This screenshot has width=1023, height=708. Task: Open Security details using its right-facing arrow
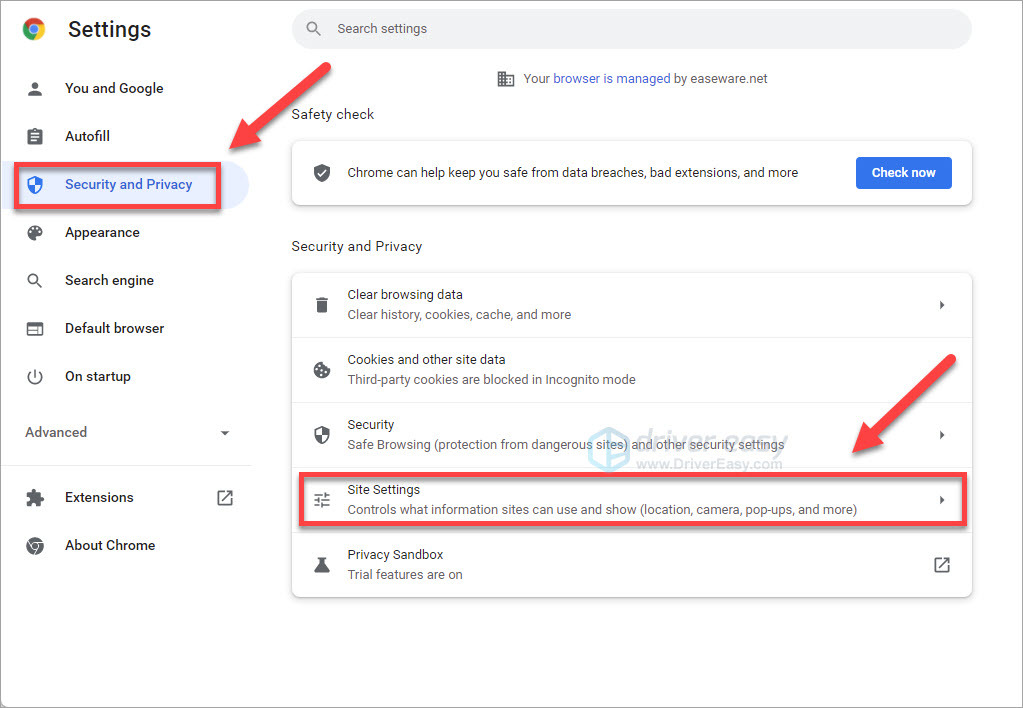941,434
